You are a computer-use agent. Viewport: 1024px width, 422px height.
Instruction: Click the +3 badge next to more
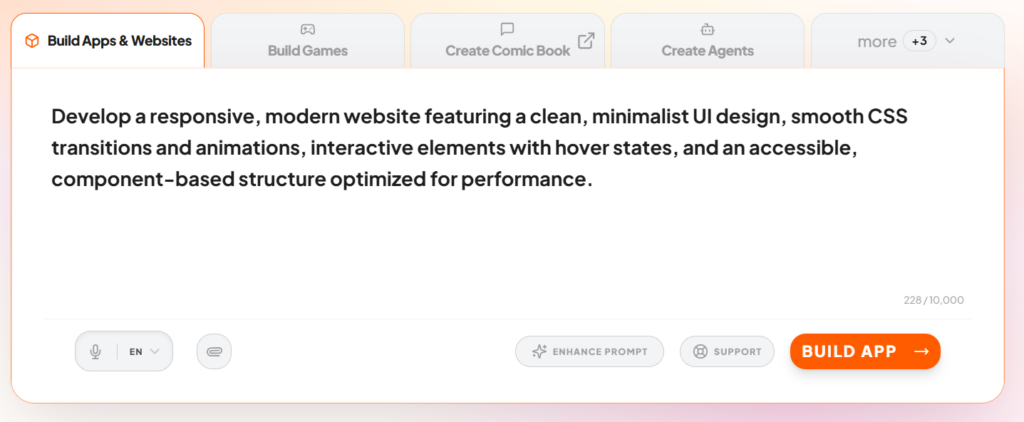point(919,41)
